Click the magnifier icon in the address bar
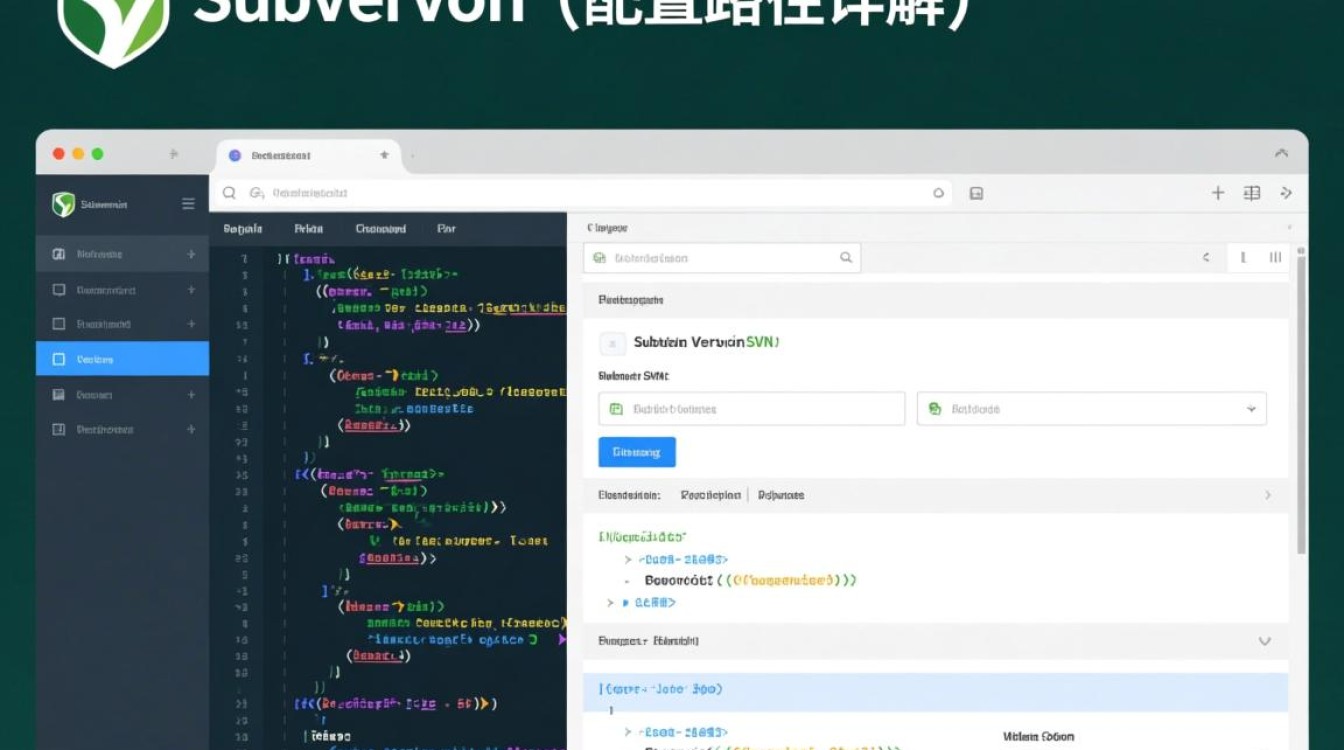The width and height of the screenshot is (1344, 750). 229,193
